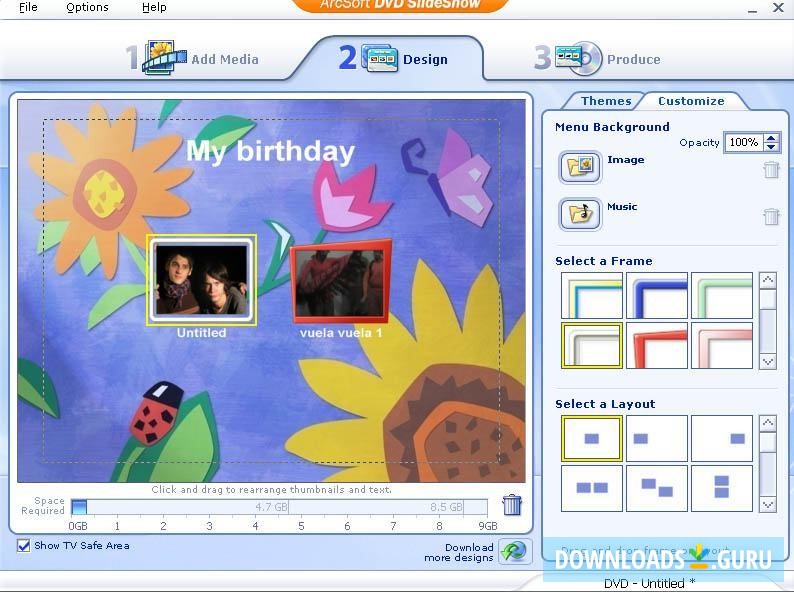Click the 4.7 GB capacity marker
This screenshot has height=592, width=794.
[271, 507]
